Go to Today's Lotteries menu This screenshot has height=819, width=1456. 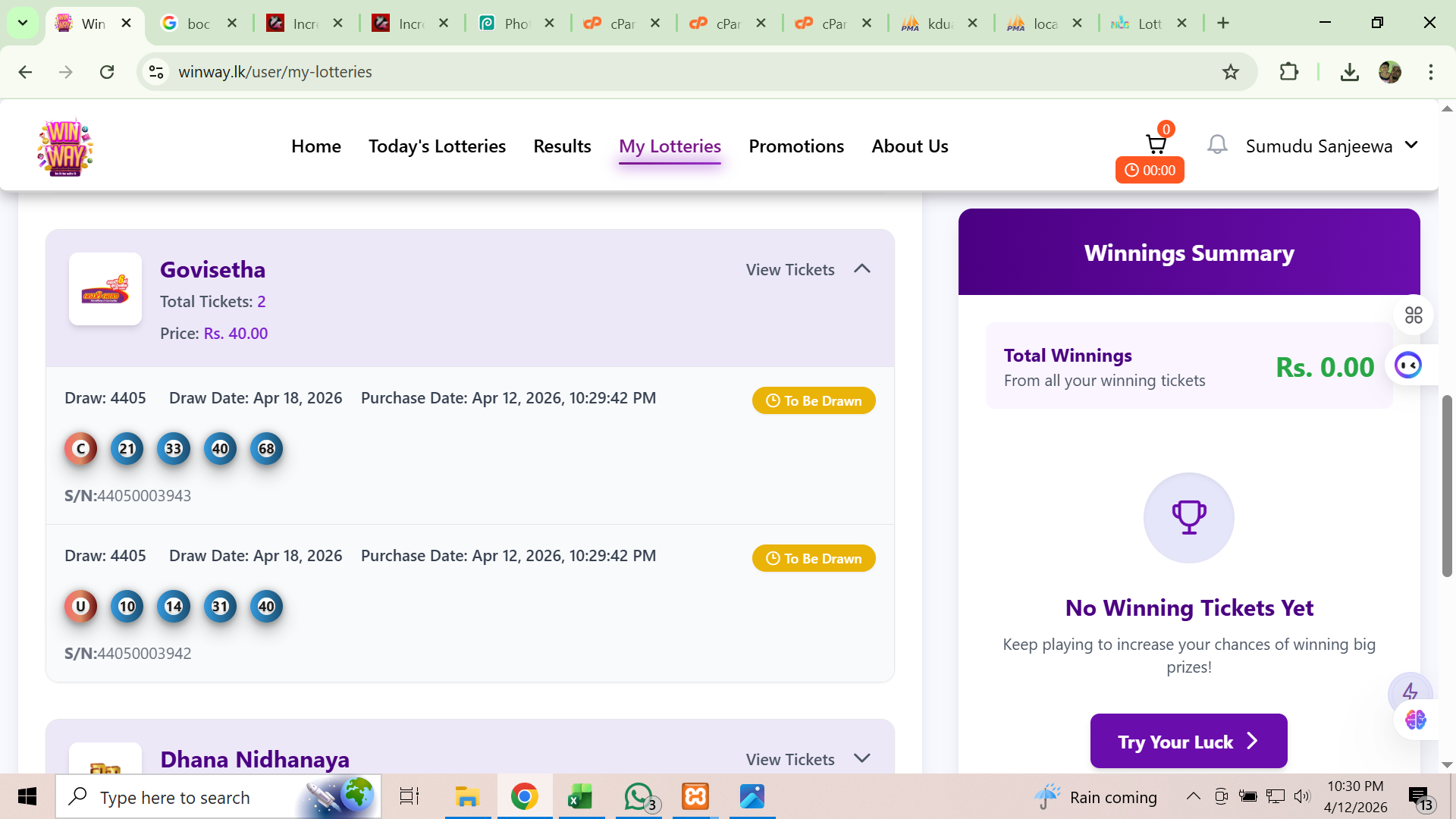point(437,146)
